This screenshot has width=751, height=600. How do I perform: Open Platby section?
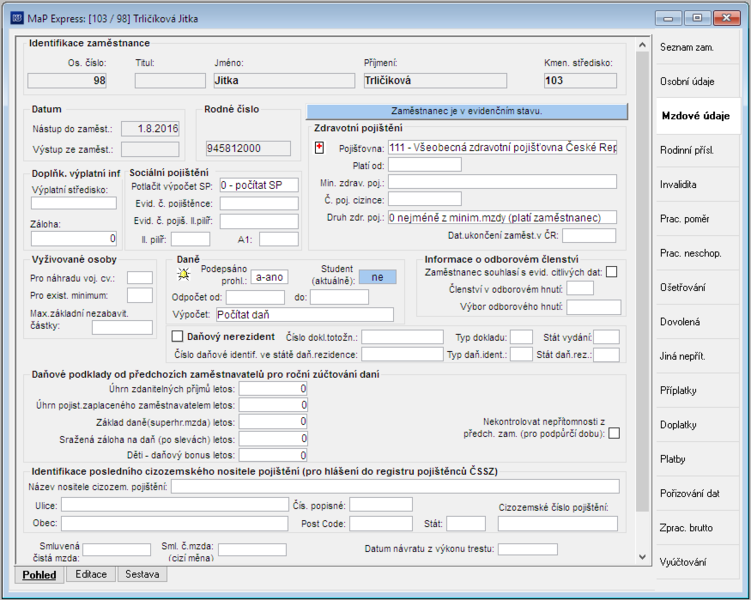coord(697,459)
